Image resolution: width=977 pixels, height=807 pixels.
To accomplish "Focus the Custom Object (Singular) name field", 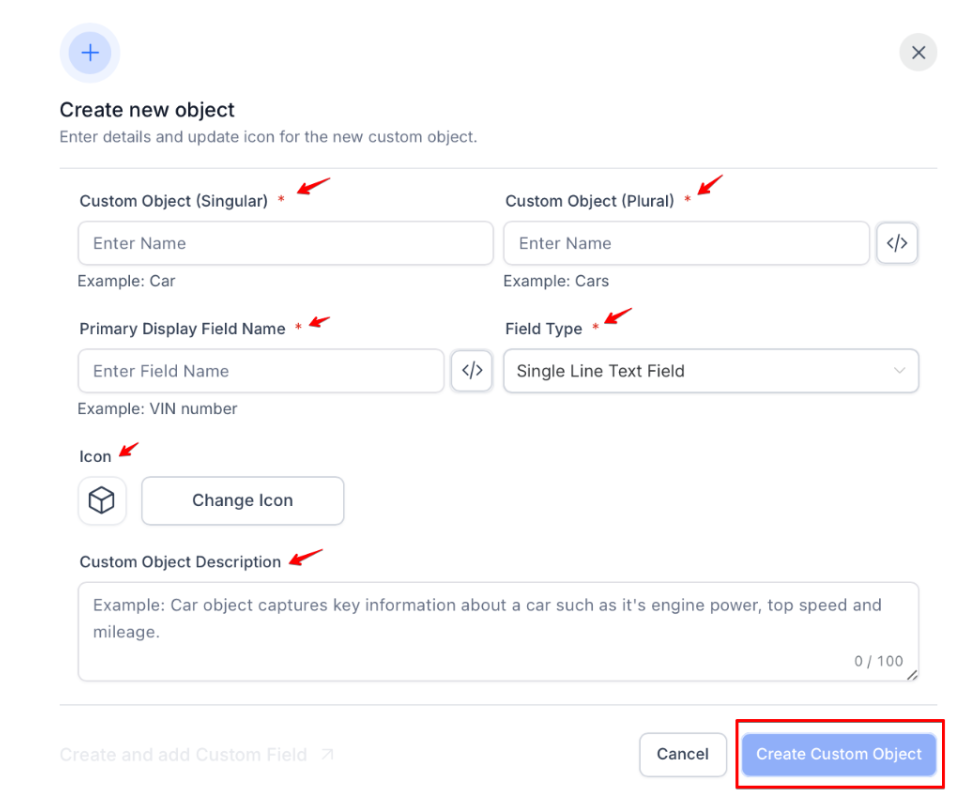I will 285,243.
